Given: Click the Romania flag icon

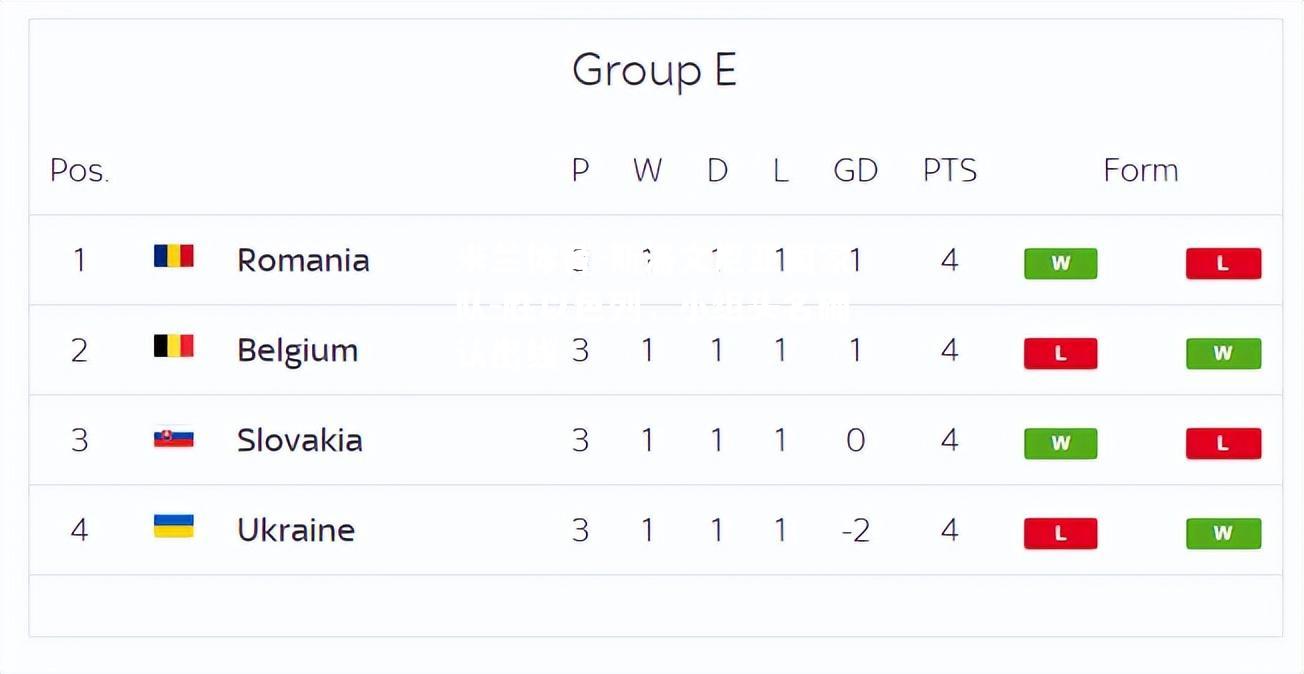Looking at the screenshot, I should coord(173,256).
